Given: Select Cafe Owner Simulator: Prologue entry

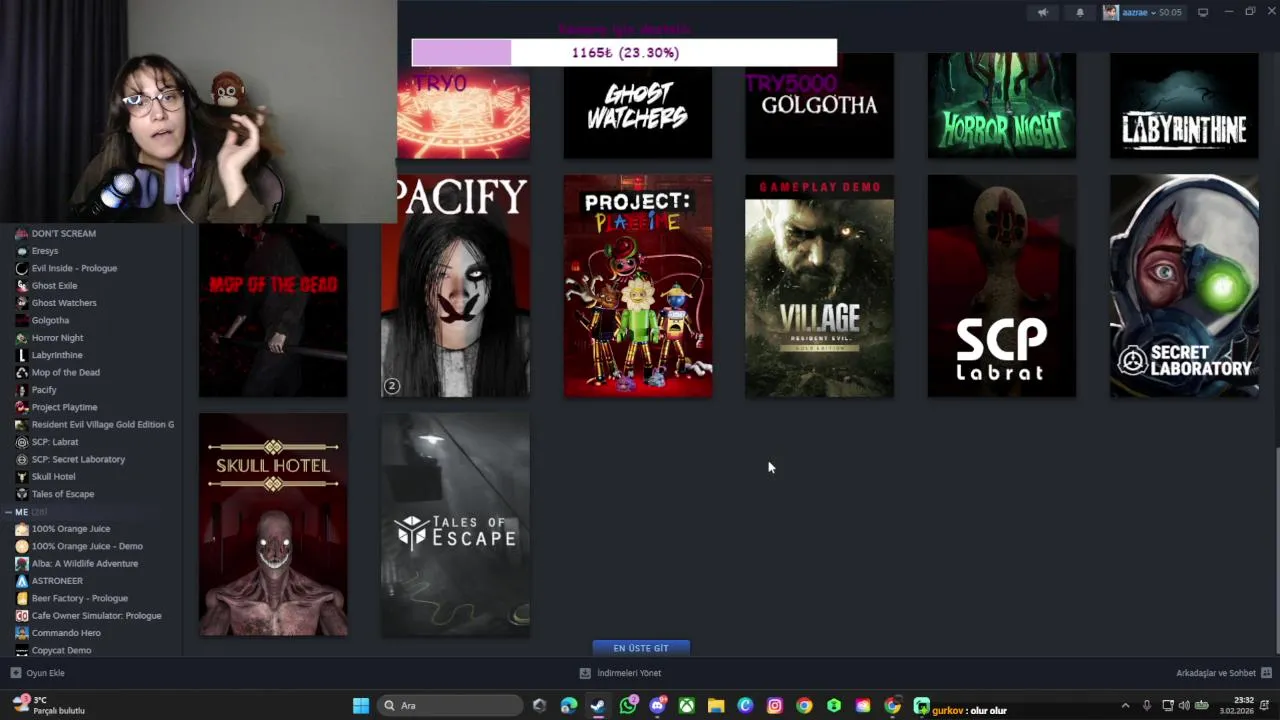Looking at the screenshot, I should pyautogui.click(x=96, y=615).
